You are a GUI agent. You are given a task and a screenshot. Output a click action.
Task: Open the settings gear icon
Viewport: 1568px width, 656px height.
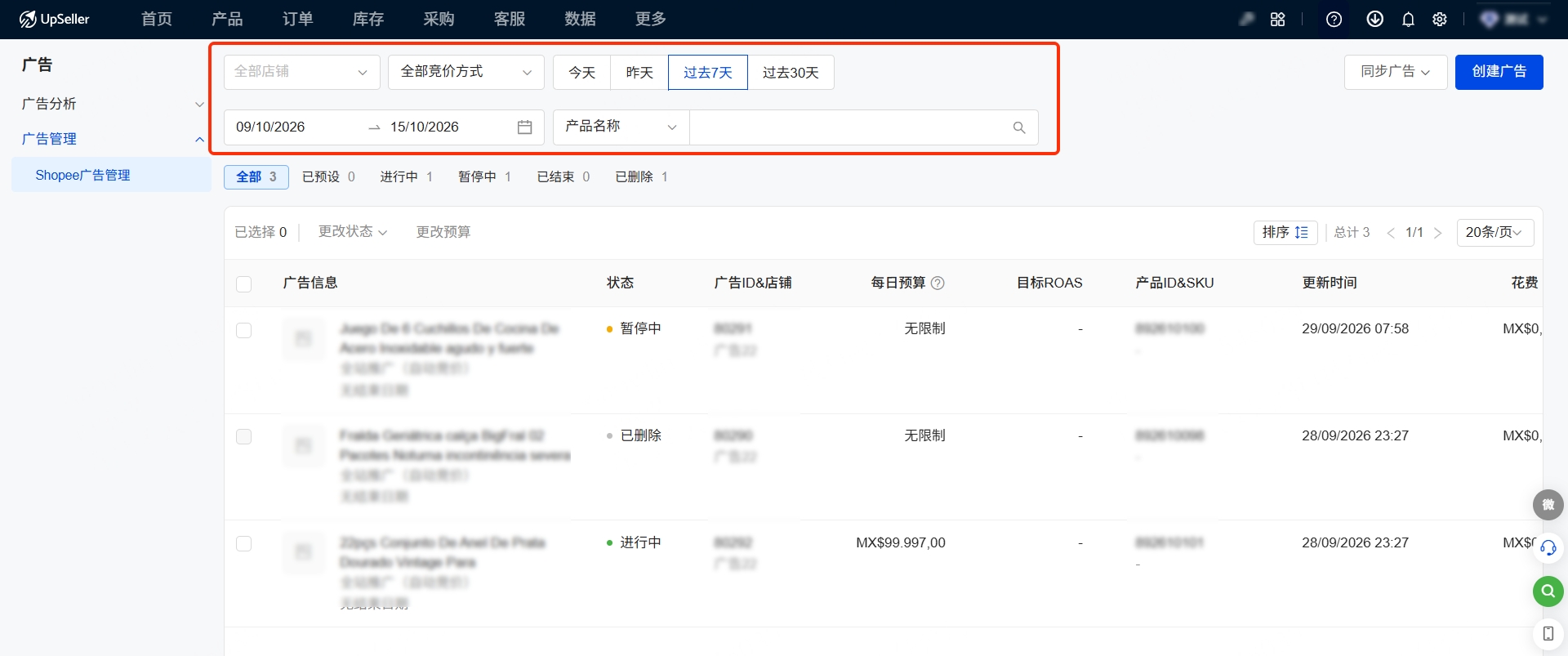click(1440, 19)
